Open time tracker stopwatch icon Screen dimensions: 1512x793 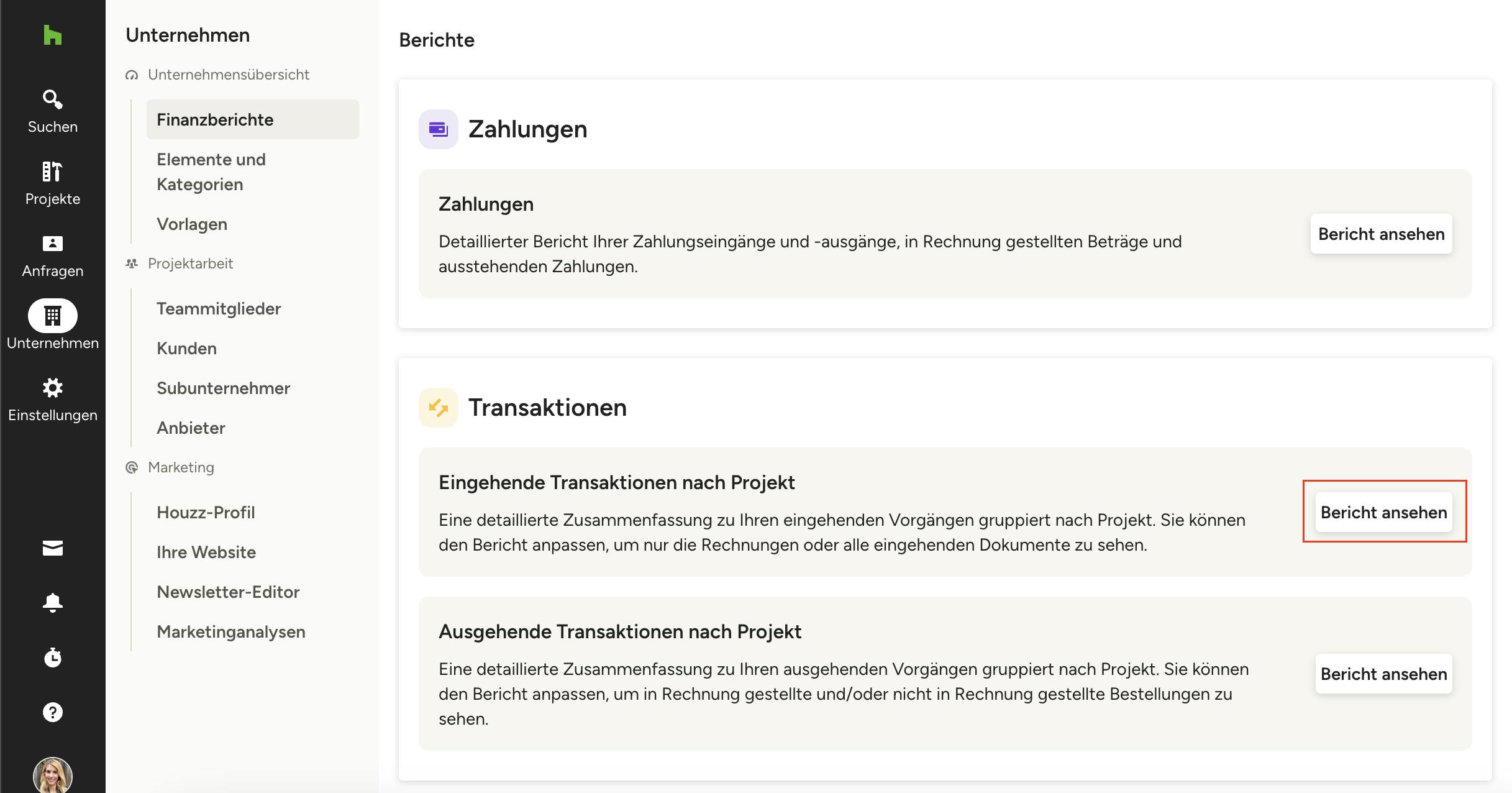53,657
